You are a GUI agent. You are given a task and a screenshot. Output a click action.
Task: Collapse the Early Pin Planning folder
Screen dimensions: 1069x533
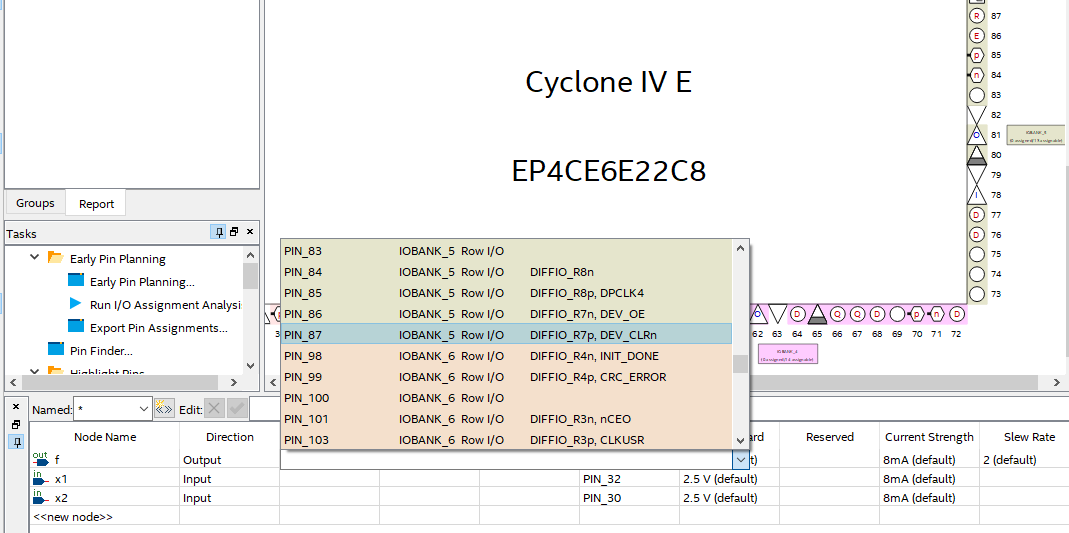[34, 258]
